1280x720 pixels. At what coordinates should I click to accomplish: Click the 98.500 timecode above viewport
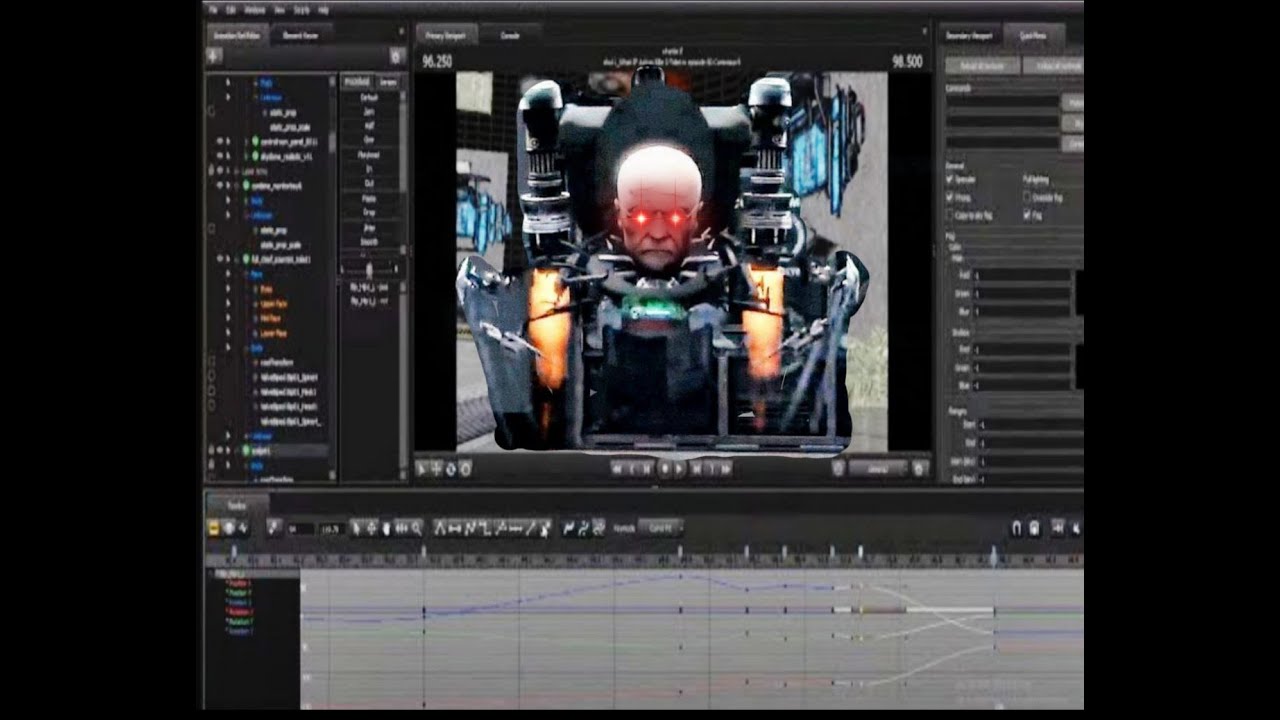pos(906,61)
